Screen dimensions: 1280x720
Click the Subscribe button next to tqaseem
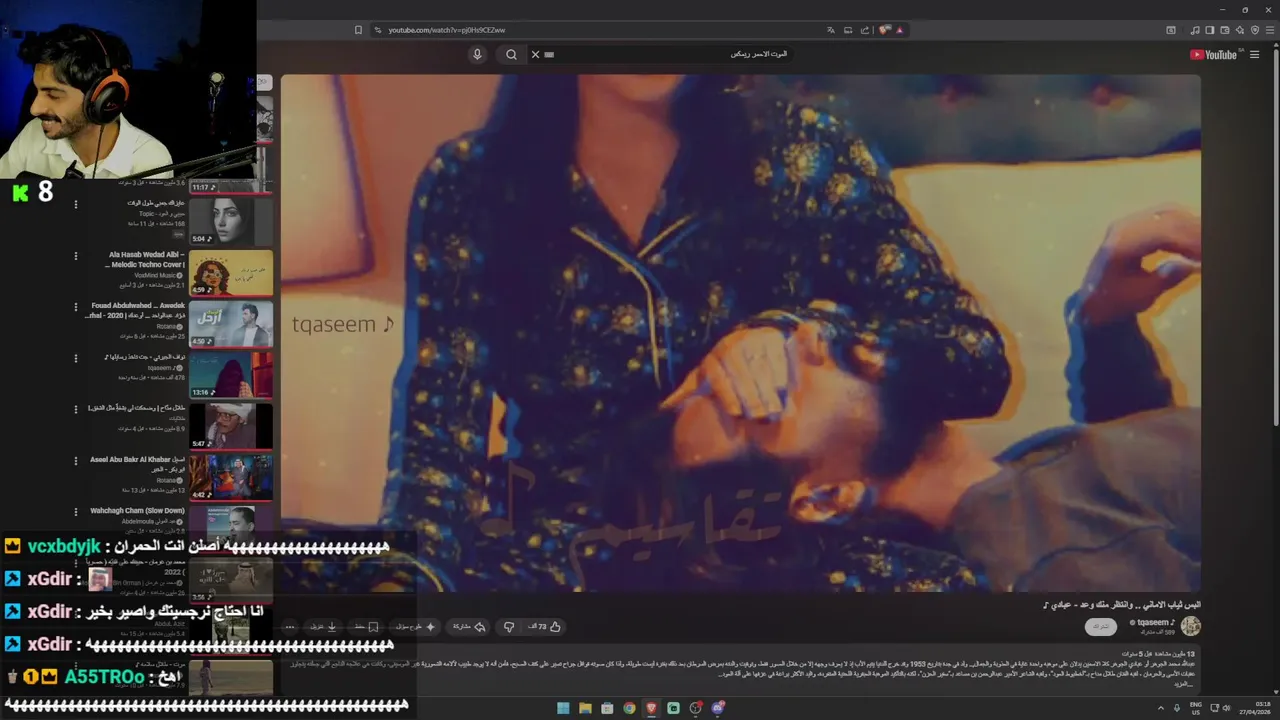(x=1101, y=627)
